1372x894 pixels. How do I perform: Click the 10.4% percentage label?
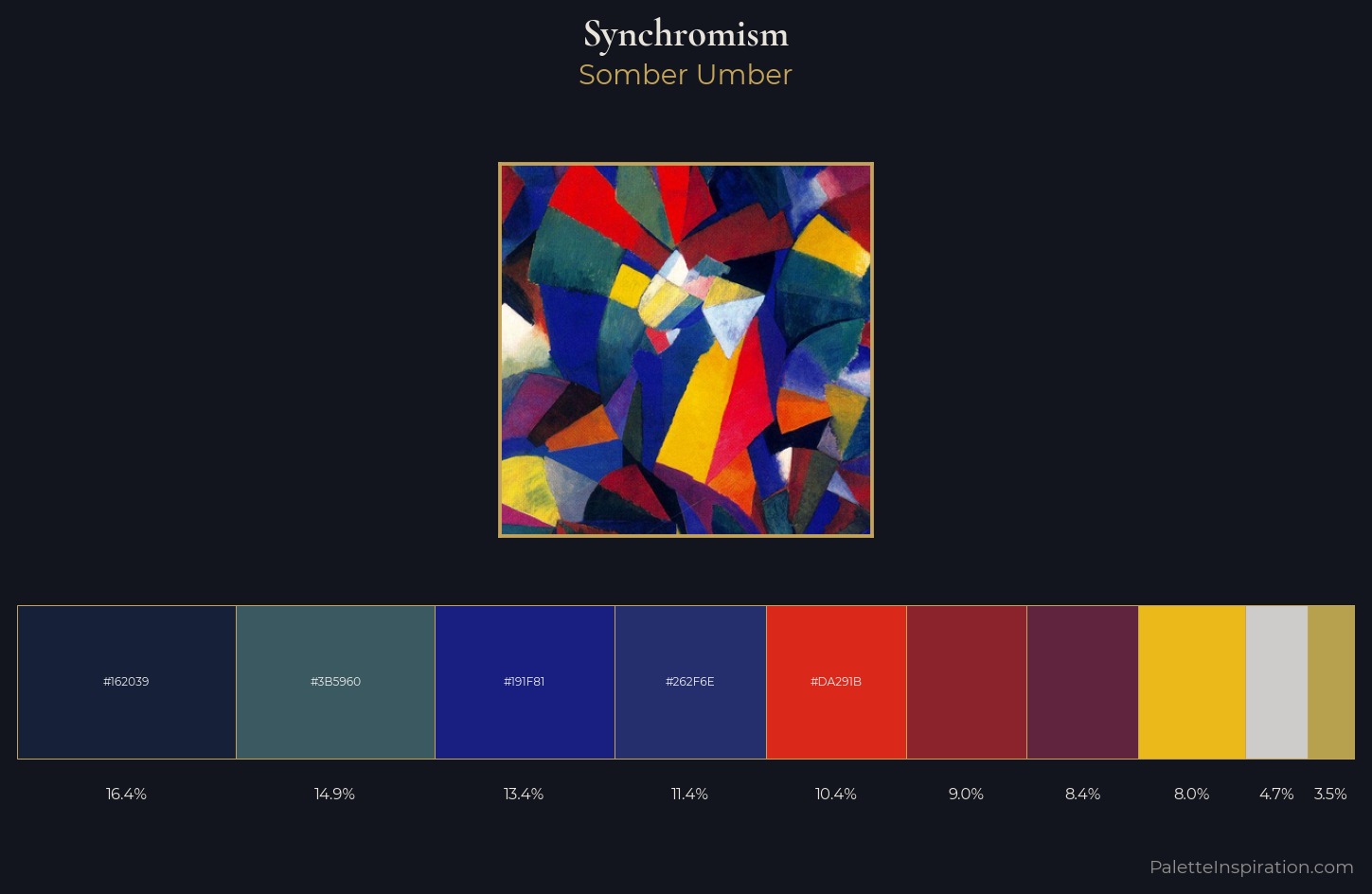coord(836,794)
